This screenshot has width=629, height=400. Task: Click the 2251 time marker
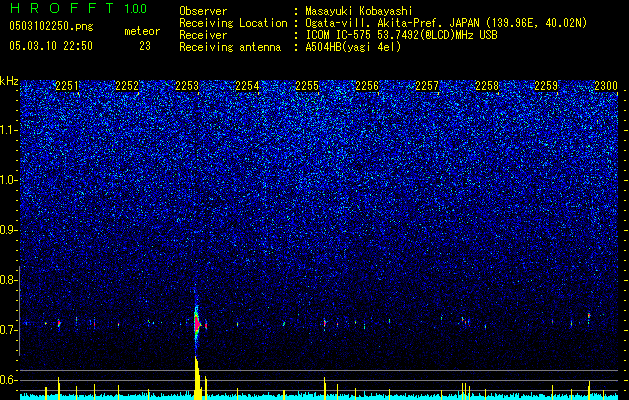click(67, 86)
